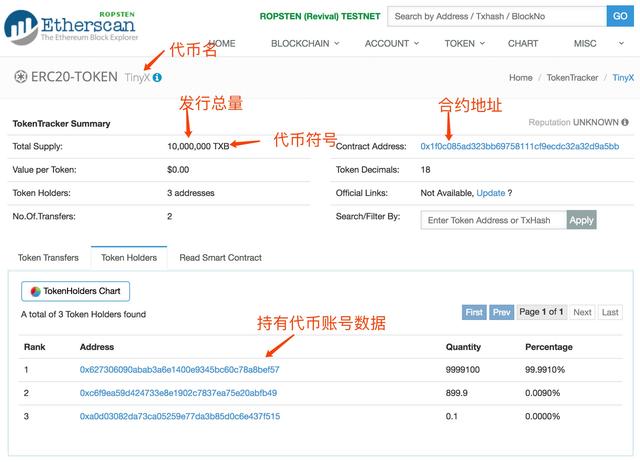The height and width of the screenshot is (462, 640).
Task: Click the Value per Token $0.00
Action: [178, 170]
